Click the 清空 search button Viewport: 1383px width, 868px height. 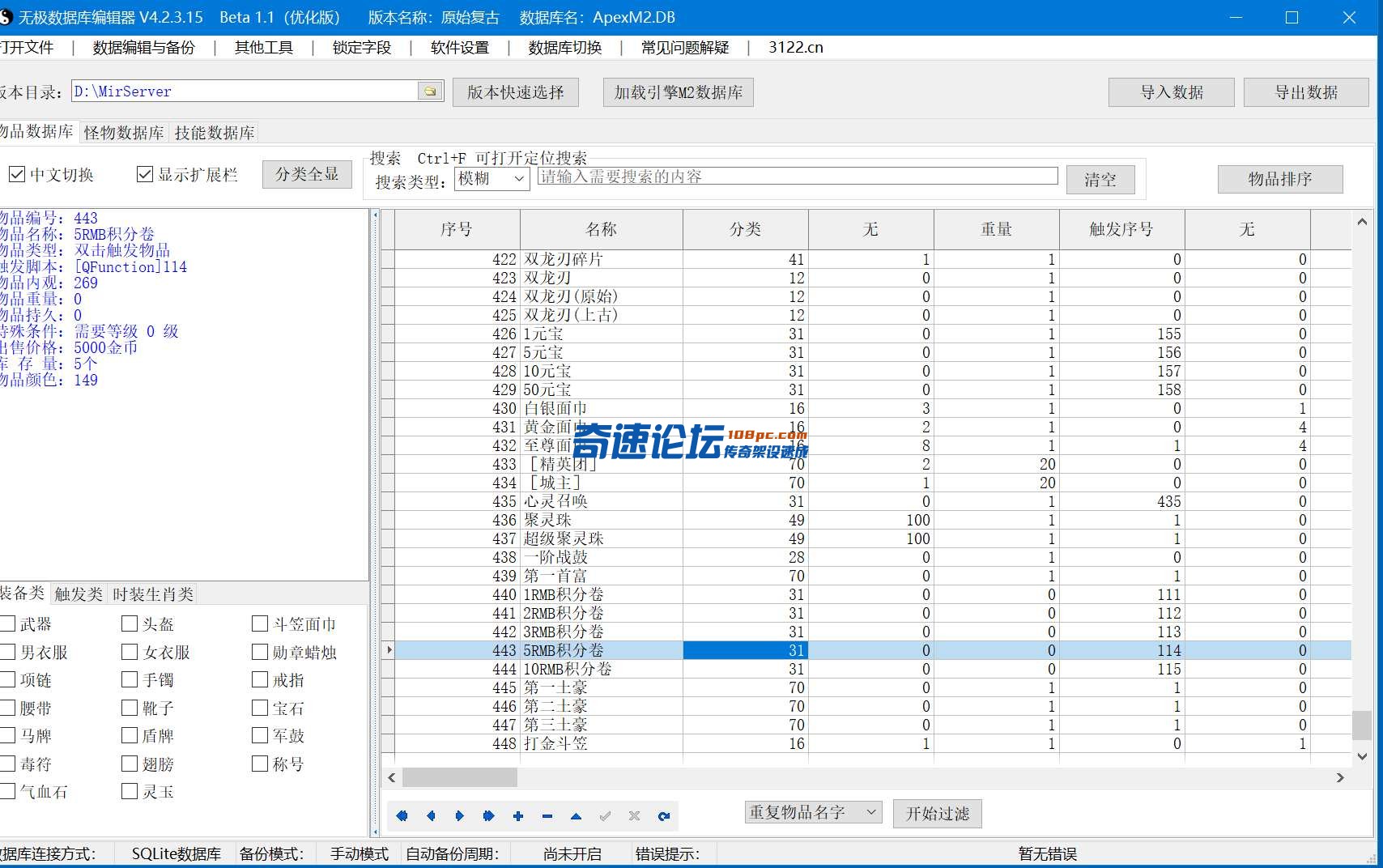(1100, 180)
